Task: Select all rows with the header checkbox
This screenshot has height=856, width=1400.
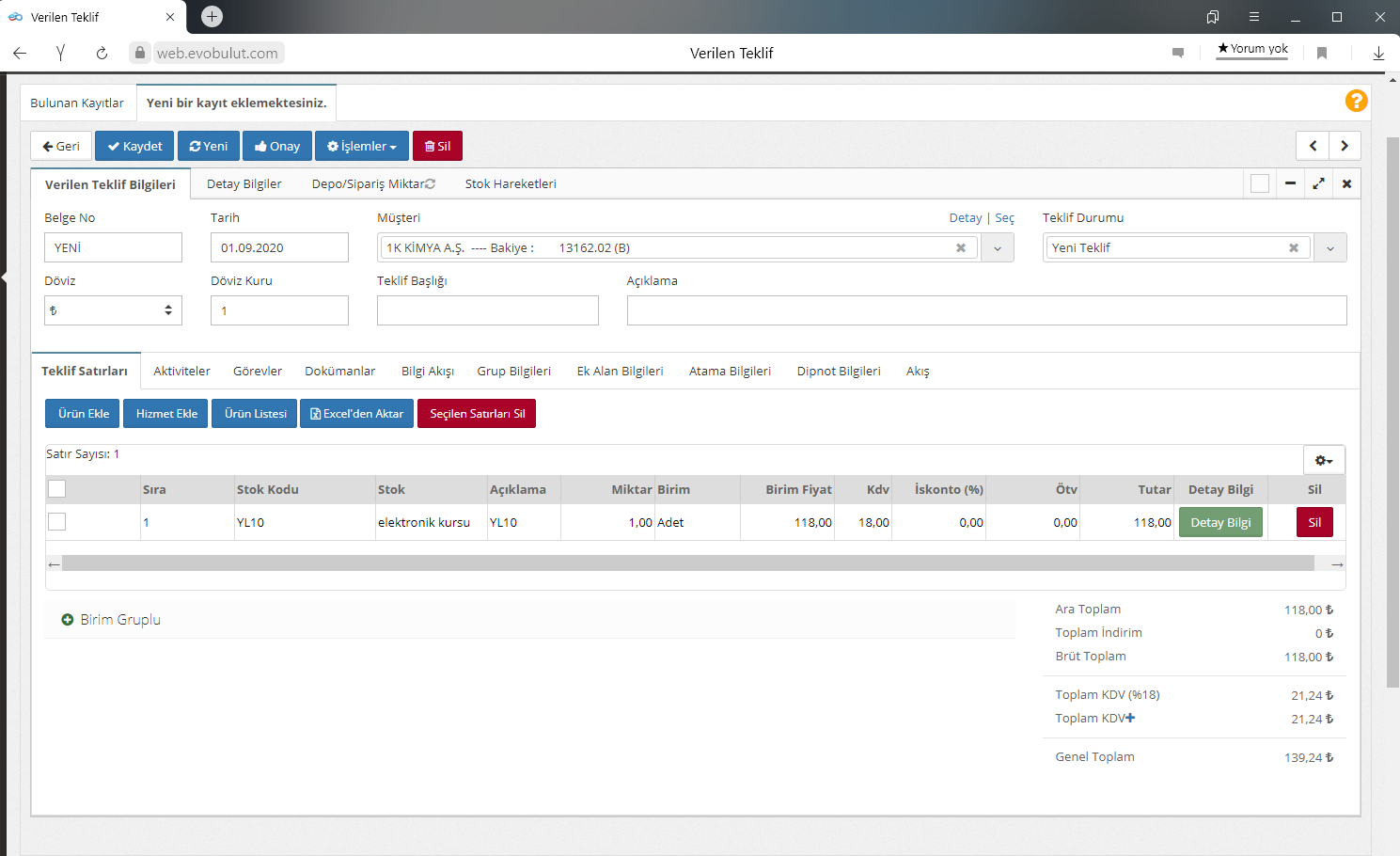Action: (57, 488)
